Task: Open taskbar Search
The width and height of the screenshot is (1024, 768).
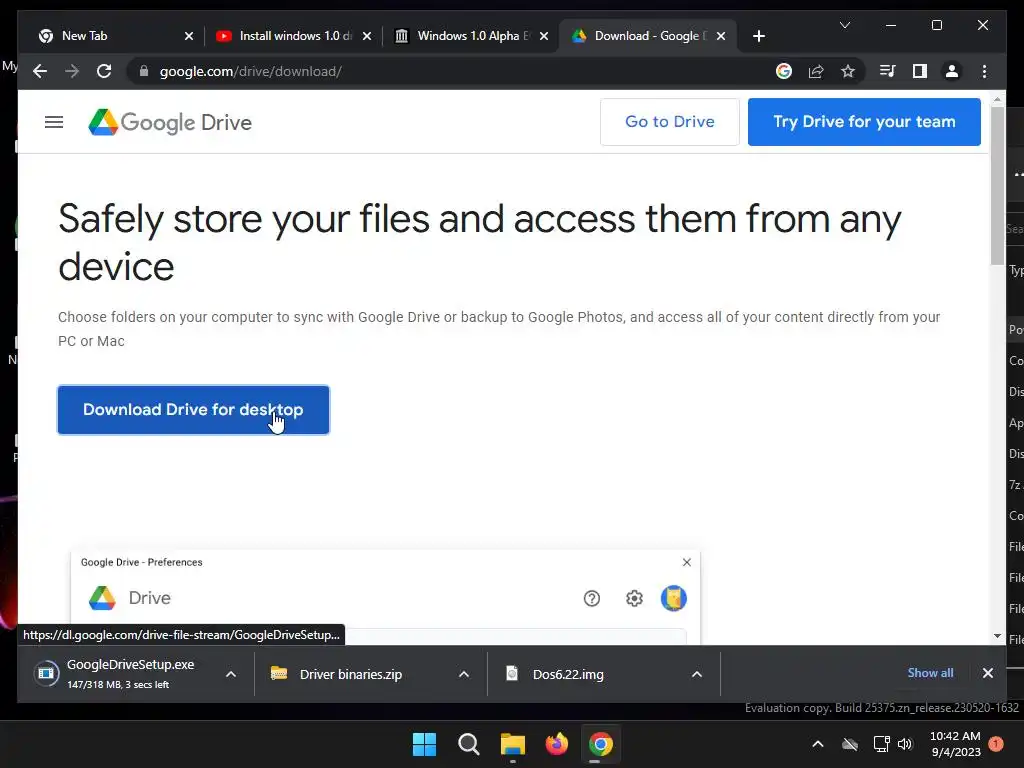Action: (x=469, y=744)
